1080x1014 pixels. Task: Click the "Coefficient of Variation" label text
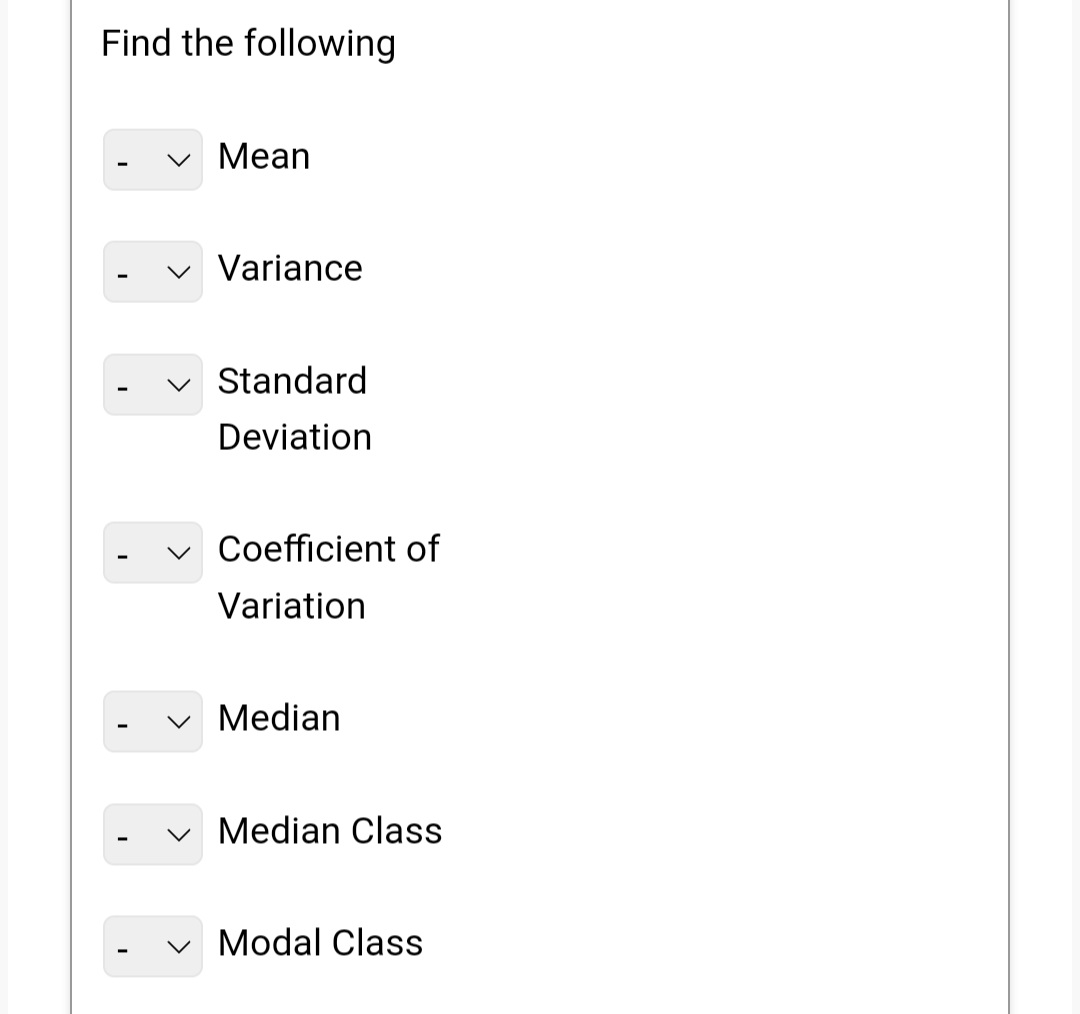(328, 576)
